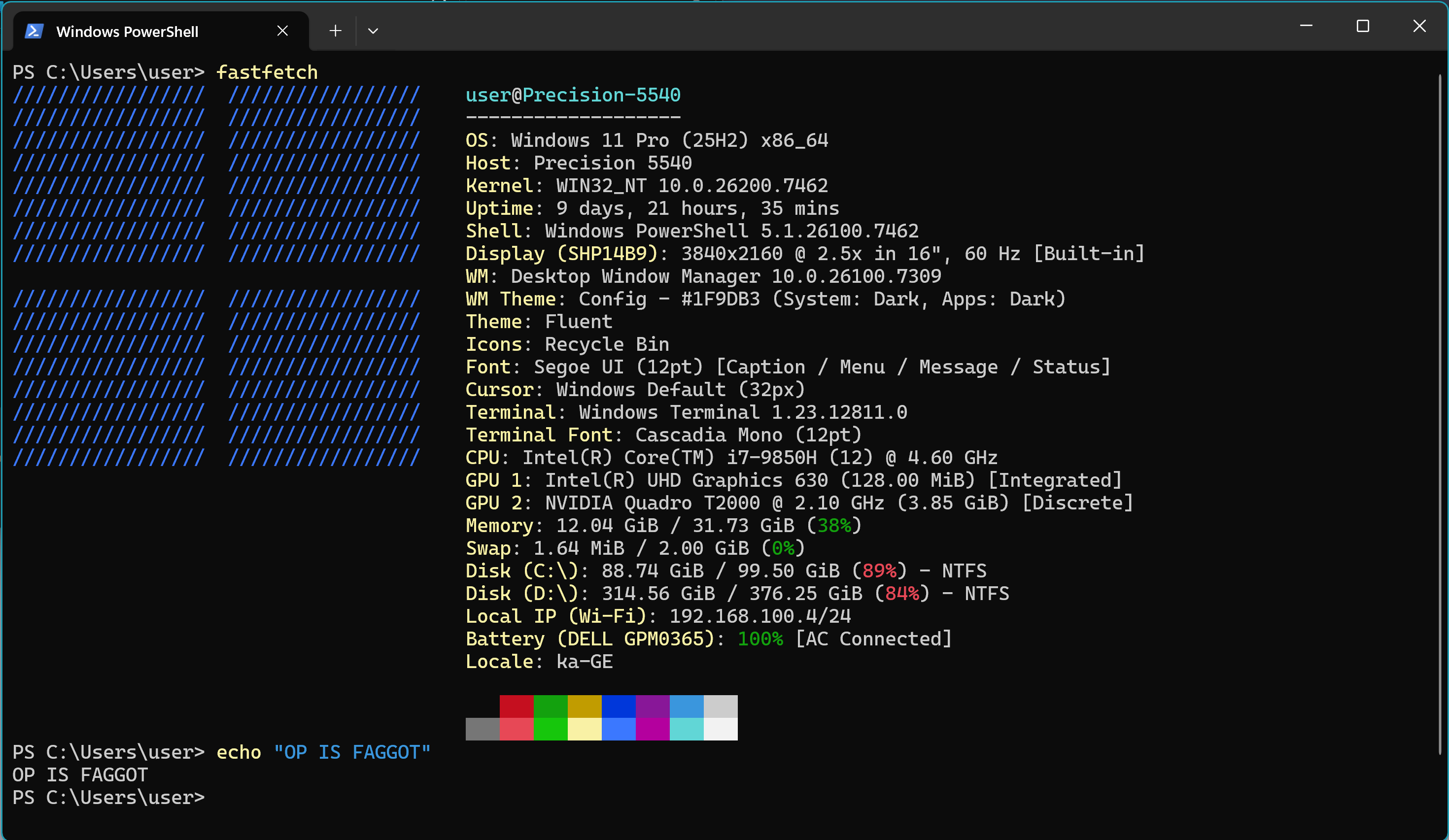Select the Windows PowerShell tab title
The height and width of the screenshot is (840, 1449).
coord(127,32)
